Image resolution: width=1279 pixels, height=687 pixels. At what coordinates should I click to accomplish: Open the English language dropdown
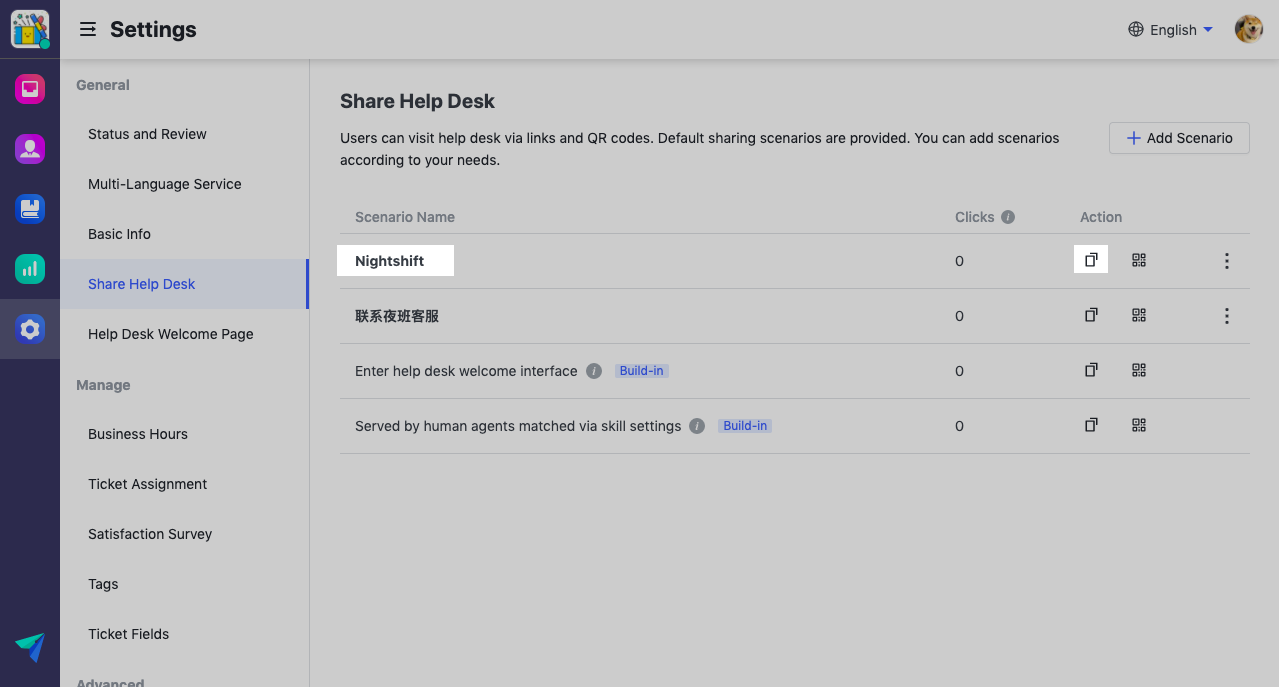coord(1170,30)
